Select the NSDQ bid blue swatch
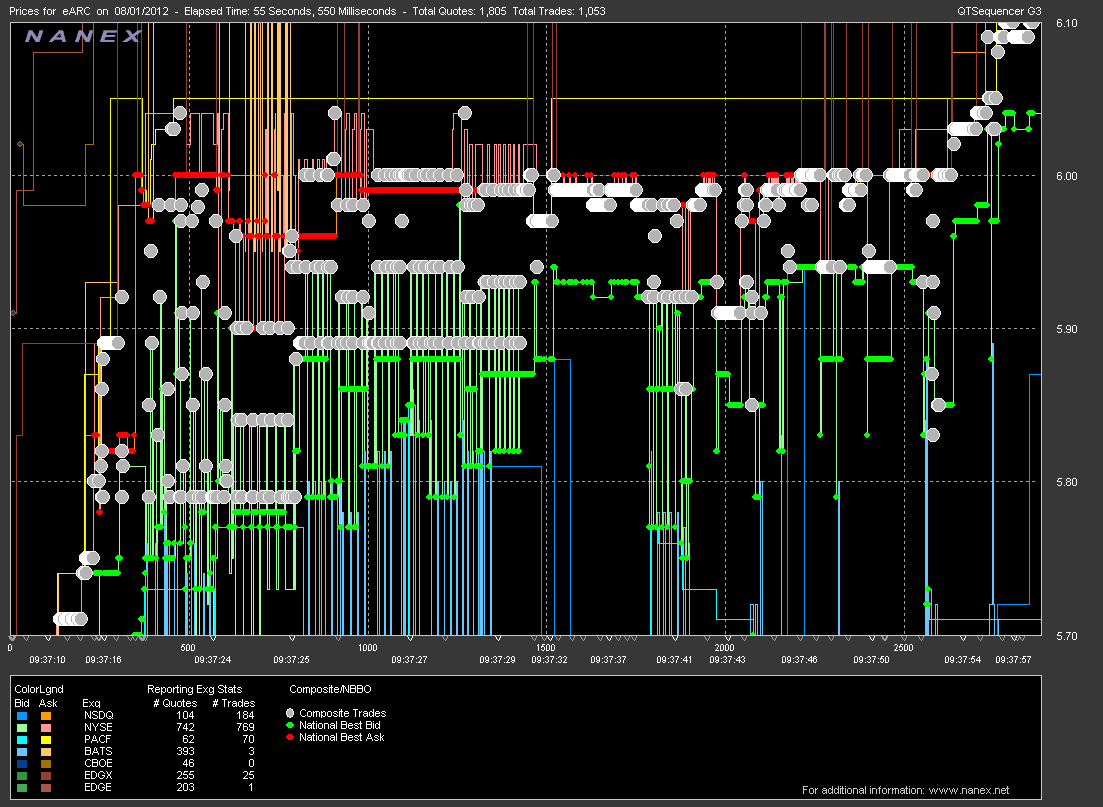Image resolution: width=1103 pixels, height=807 pixels. tap(22, 716)
